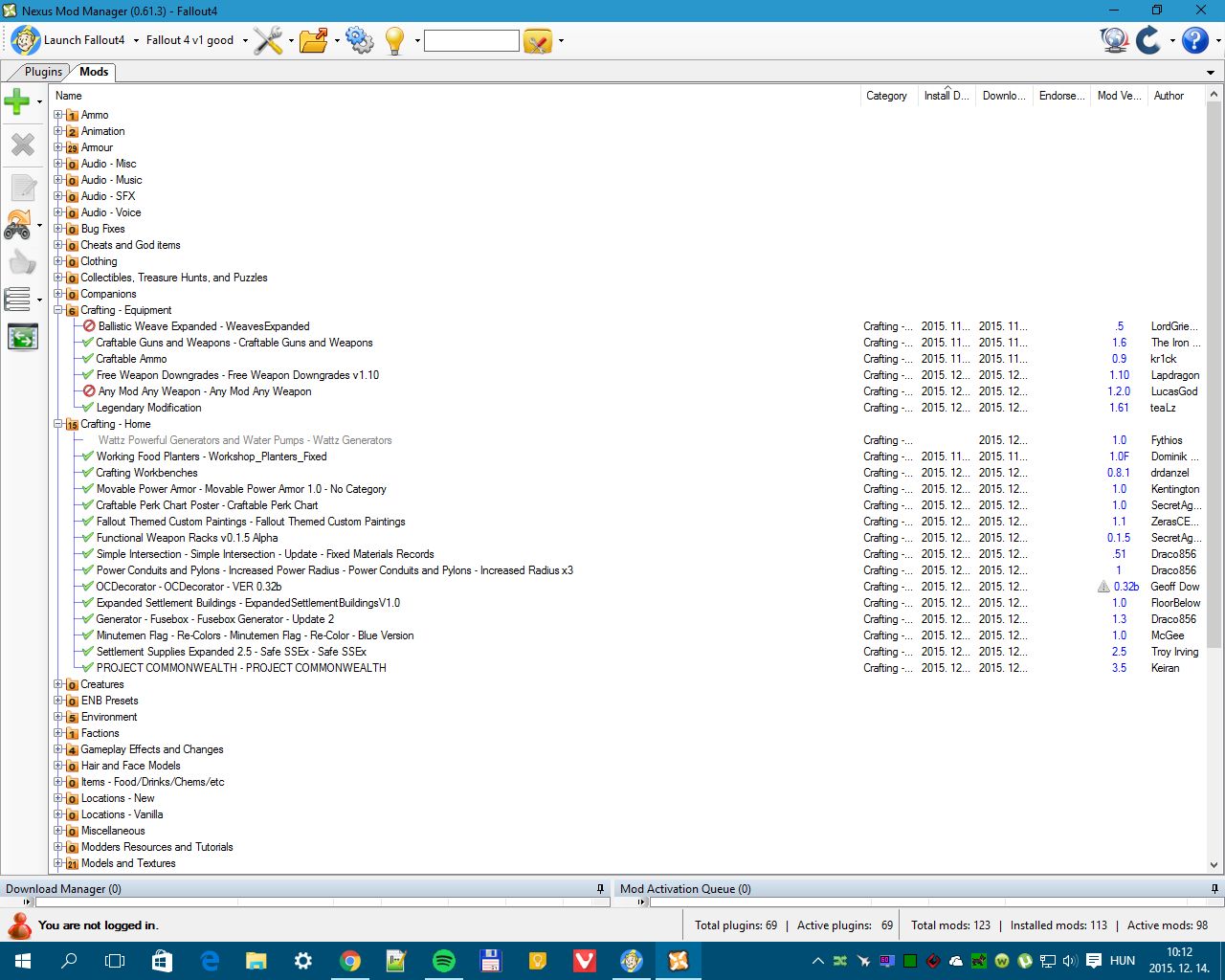Screen dimensions: 1225x980
Task: Click version 2.5 link of Settlement Supplies Expanded
Action: [x=1119, y=652]
